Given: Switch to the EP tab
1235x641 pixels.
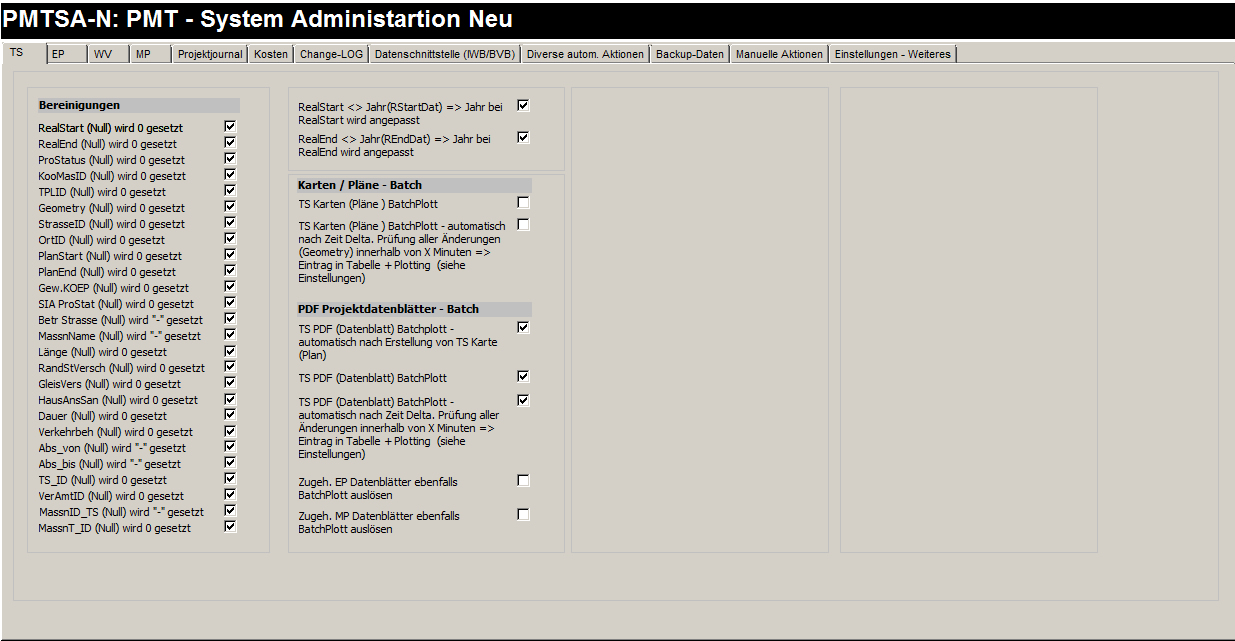Looking at the screenshot, I should pos(58,54).
